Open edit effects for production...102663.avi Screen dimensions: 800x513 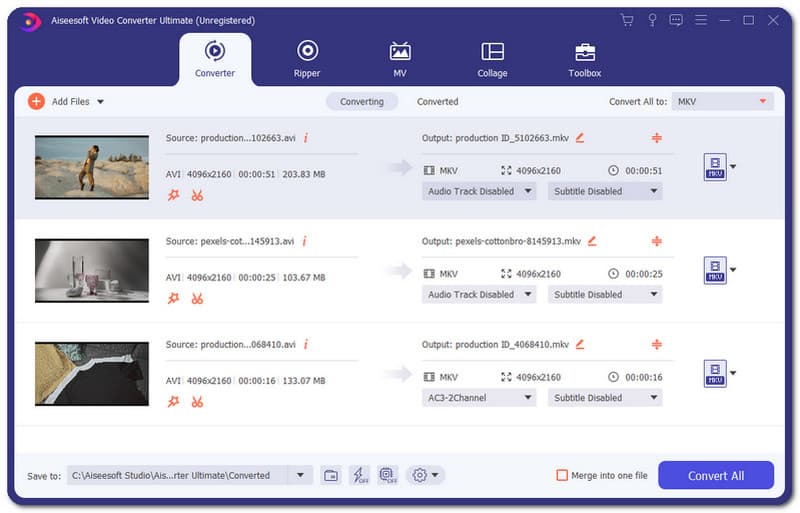coord(173,195)
